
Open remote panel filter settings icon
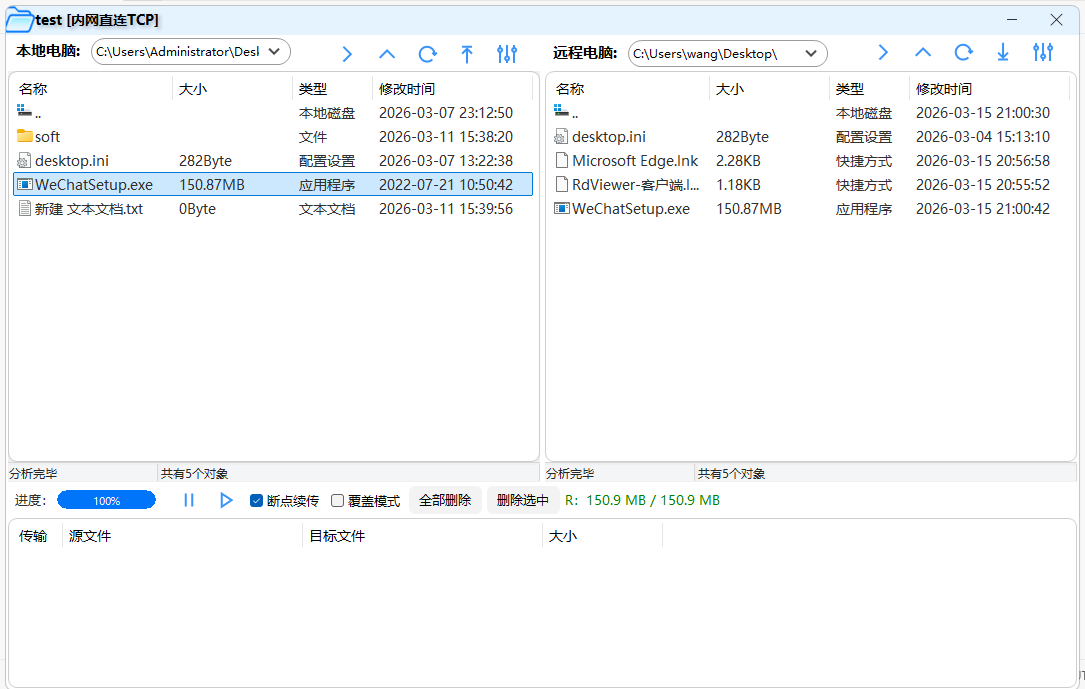pyautogui.click(x=1043, y=52)
